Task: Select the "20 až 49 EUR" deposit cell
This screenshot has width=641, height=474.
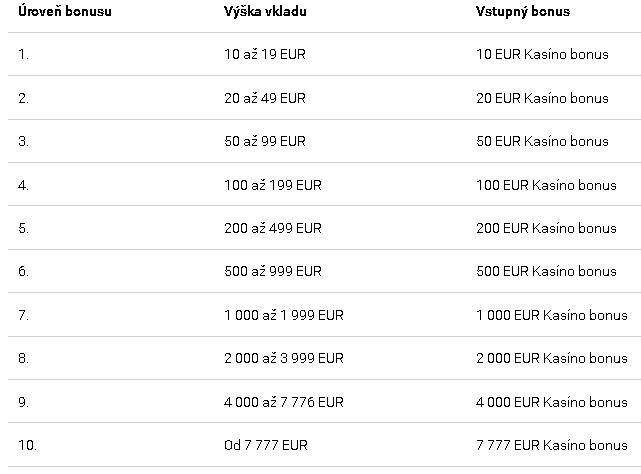Action: coord(265,98)
